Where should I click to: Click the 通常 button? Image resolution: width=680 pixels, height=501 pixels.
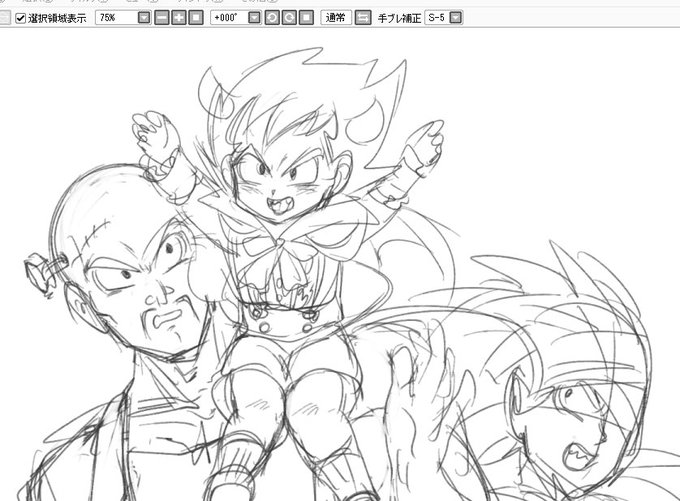pyautogui.click(x=336, y=18)
